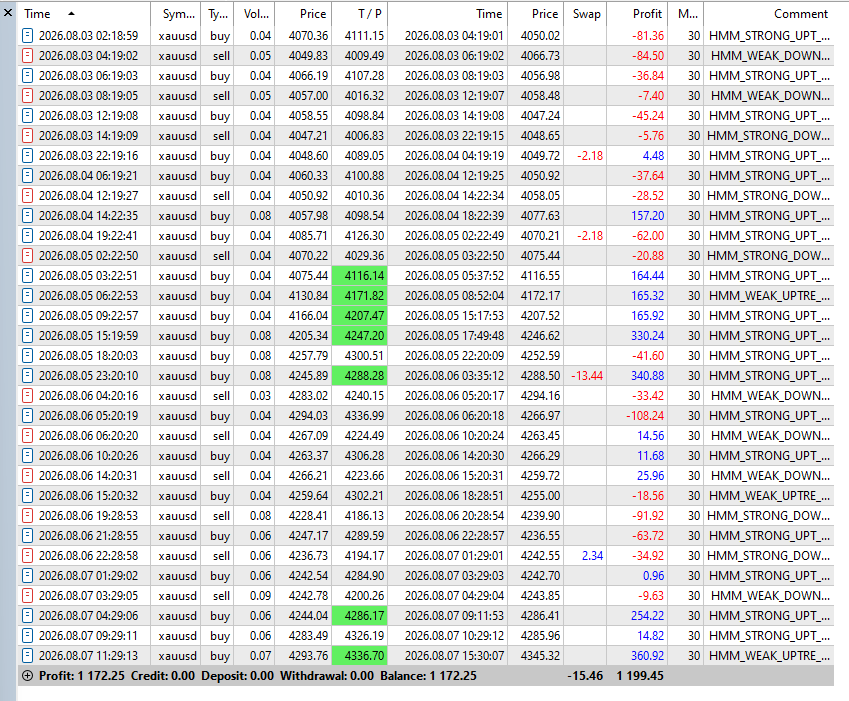Click loss value -84.50
The image size is (849, 701).
tap(648, 56)
